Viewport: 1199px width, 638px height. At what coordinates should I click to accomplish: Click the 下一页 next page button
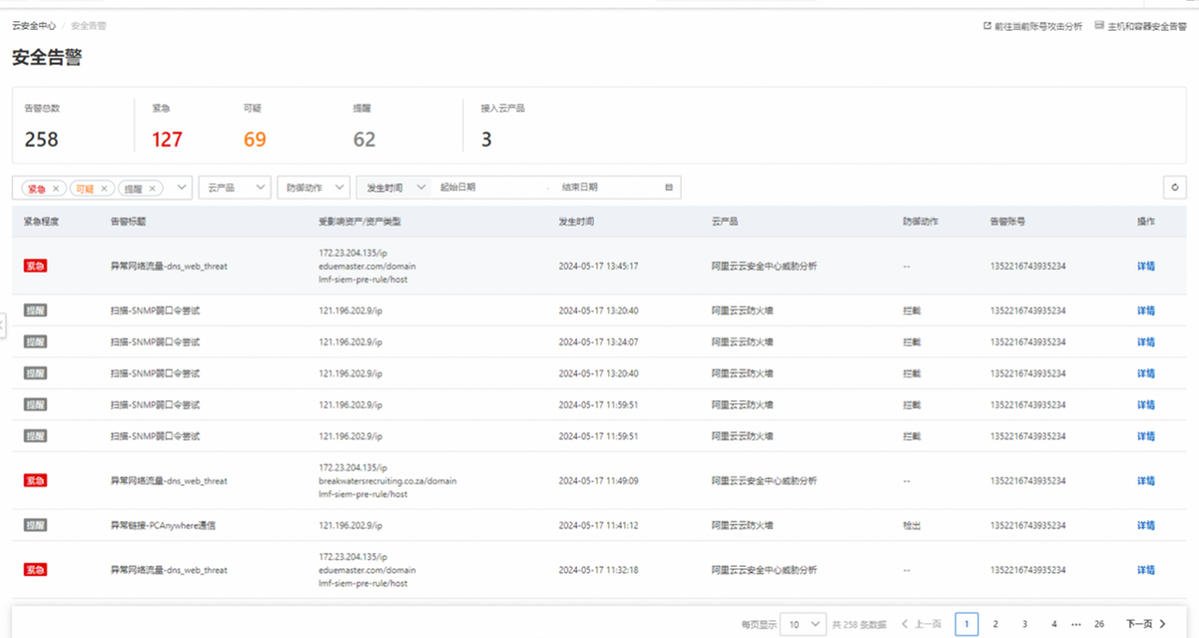tap(1145, 624)
